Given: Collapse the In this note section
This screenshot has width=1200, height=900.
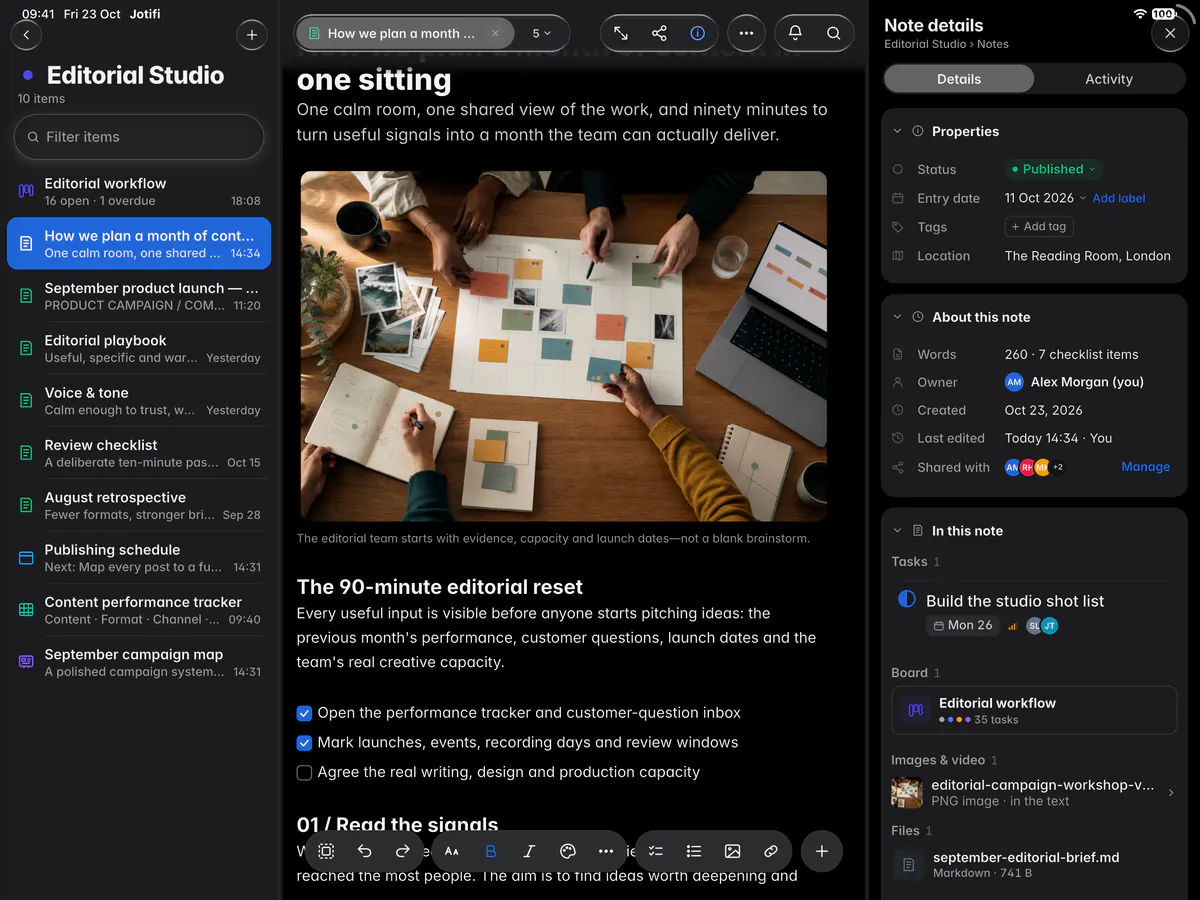Looking at the screenshot, I should pos(897,531).
